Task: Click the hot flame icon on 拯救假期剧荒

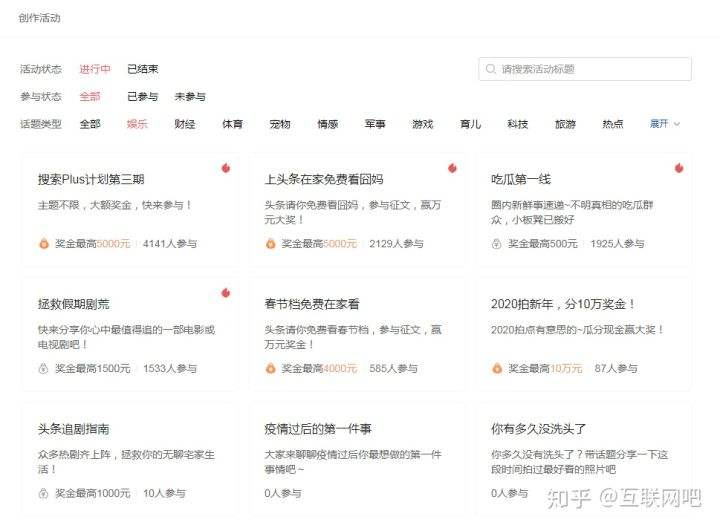Action: point(225,293)
